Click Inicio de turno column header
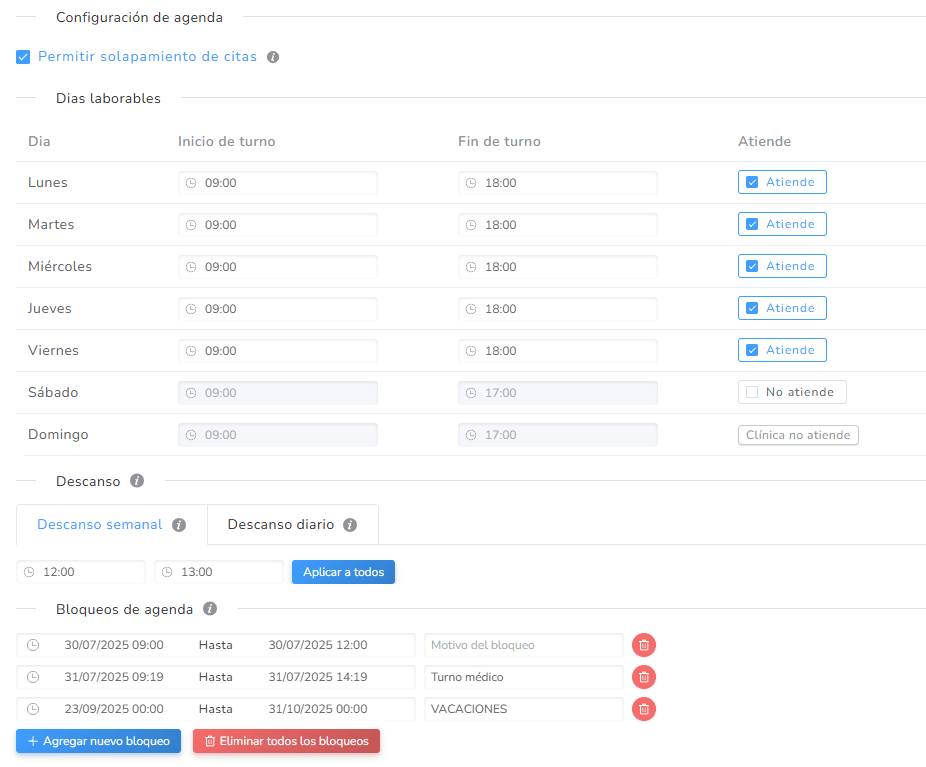The image size is (926, 767). point(226,142)
